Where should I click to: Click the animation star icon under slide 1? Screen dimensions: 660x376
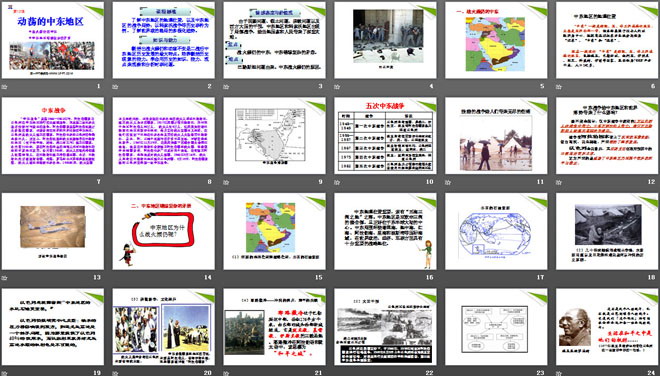tap(5, 87)
